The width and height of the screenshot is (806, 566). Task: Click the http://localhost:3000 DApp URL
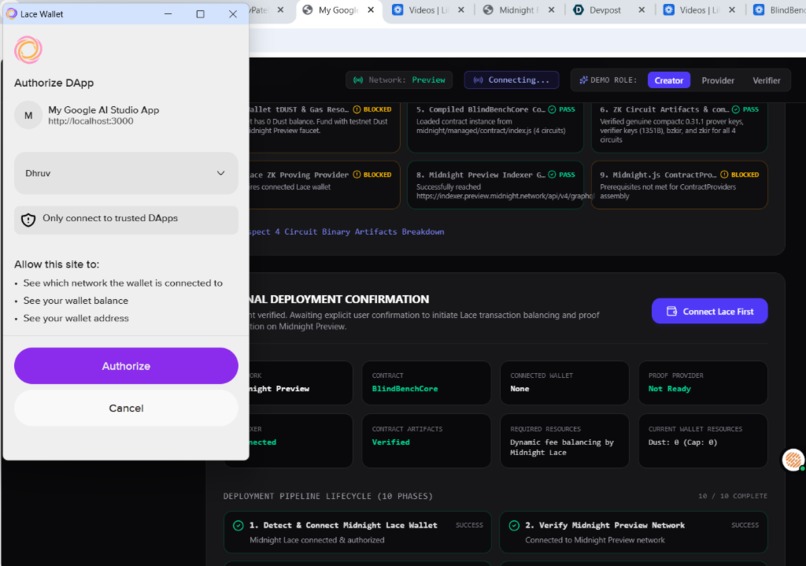pyautogui.click(x=90, y=121)
